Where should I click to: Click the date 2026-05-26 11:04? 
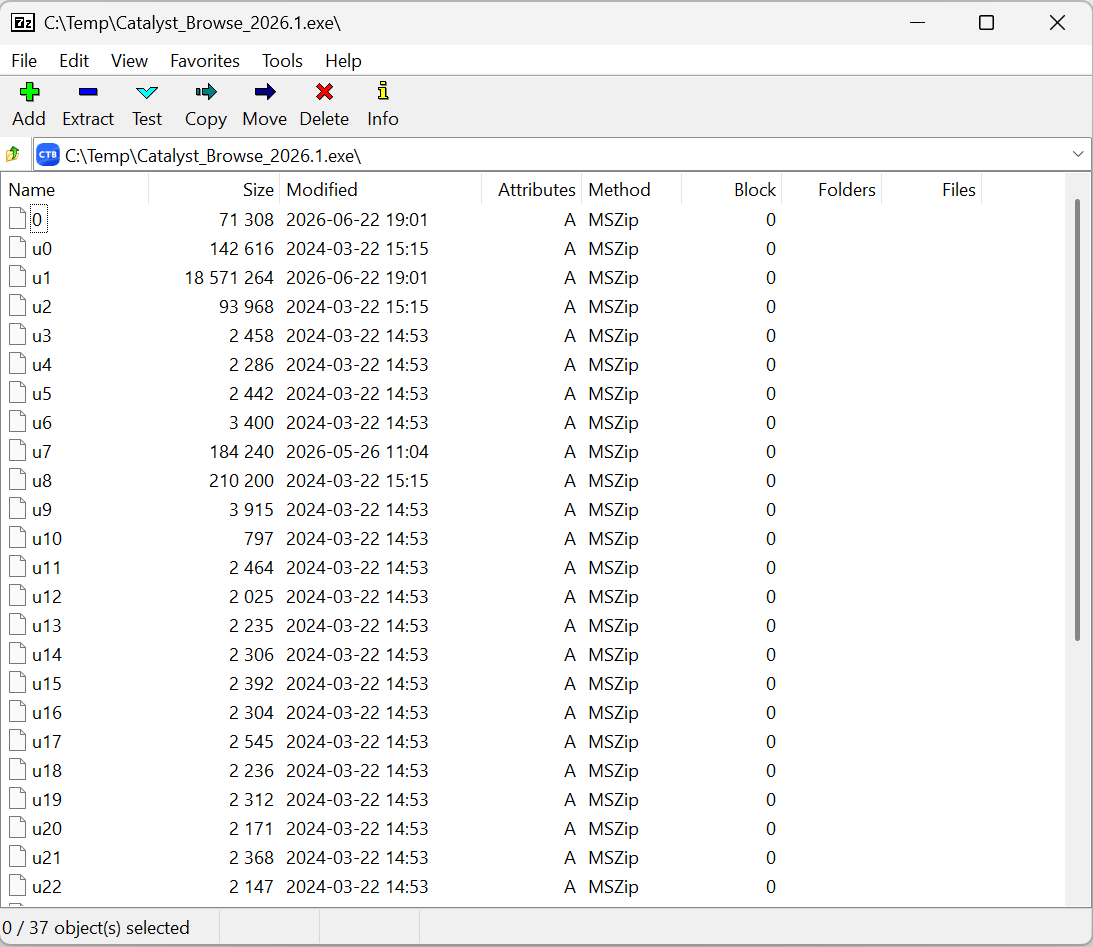357,452
